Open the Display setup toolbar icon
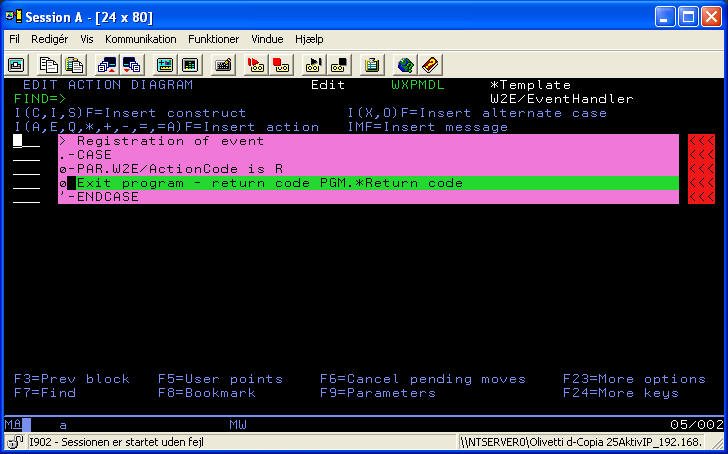Viewport: 728px width, 454px height. 165,65
